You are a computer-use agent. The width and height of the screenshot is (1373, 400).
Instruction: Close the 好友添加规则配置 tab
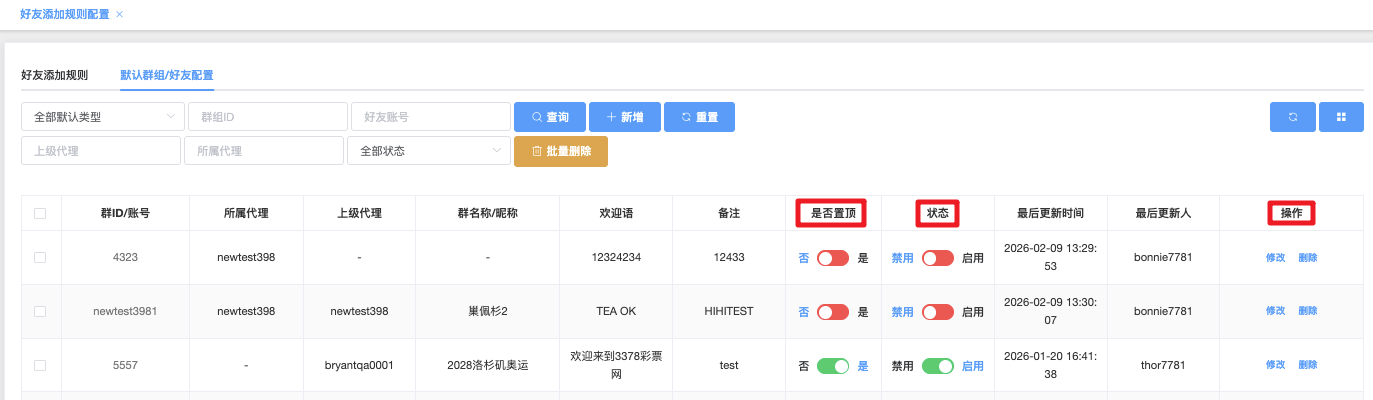[x=120, y=14]
